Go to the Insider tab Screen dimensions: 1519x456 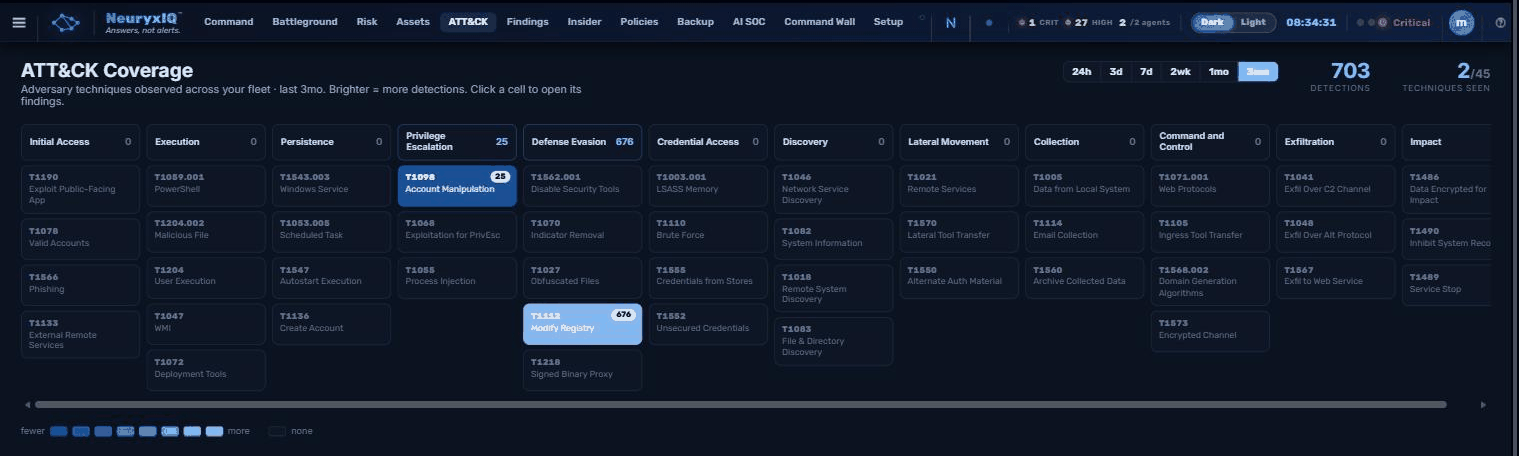coord(584,22)
